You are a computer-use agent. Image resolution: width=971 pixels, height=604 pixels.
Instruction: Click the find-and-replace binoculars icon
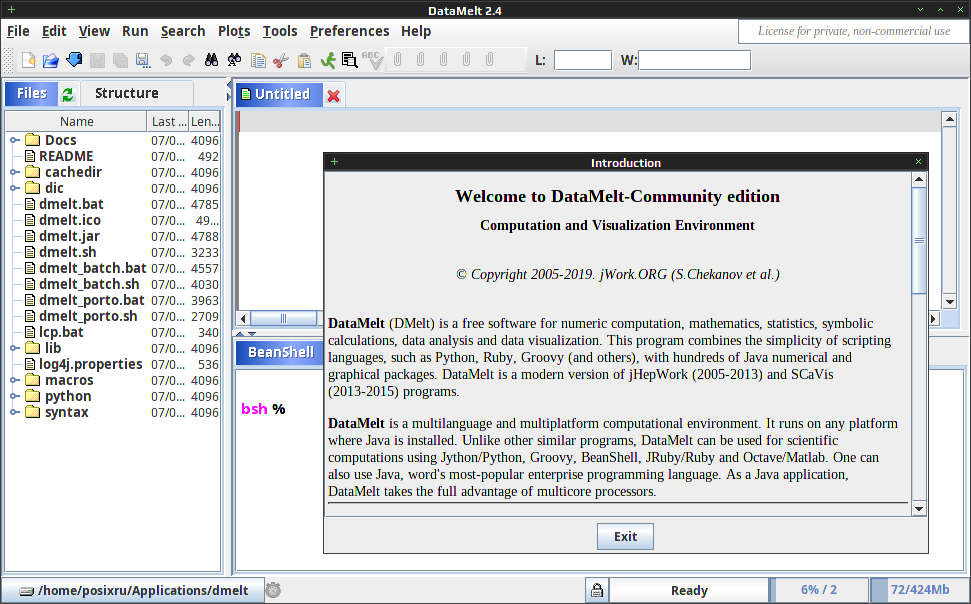point(234,60)
